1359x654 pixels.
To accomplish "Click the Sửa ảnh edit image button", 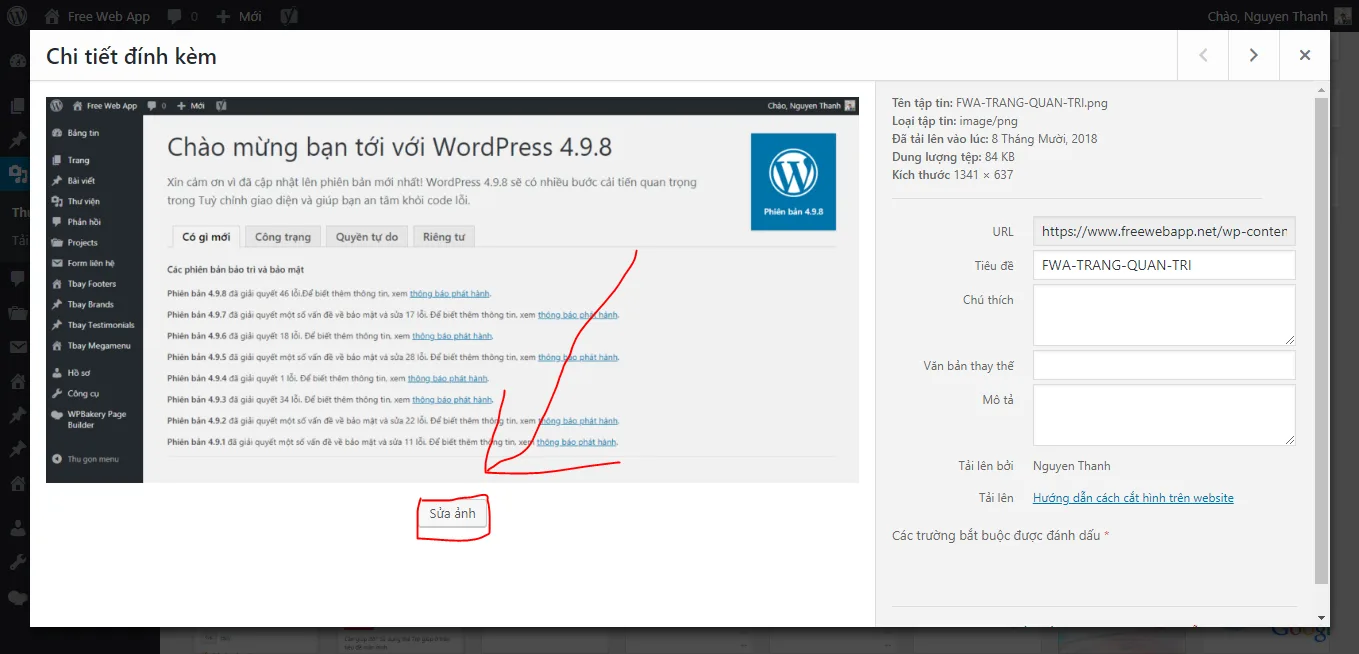I will [453, 514].
